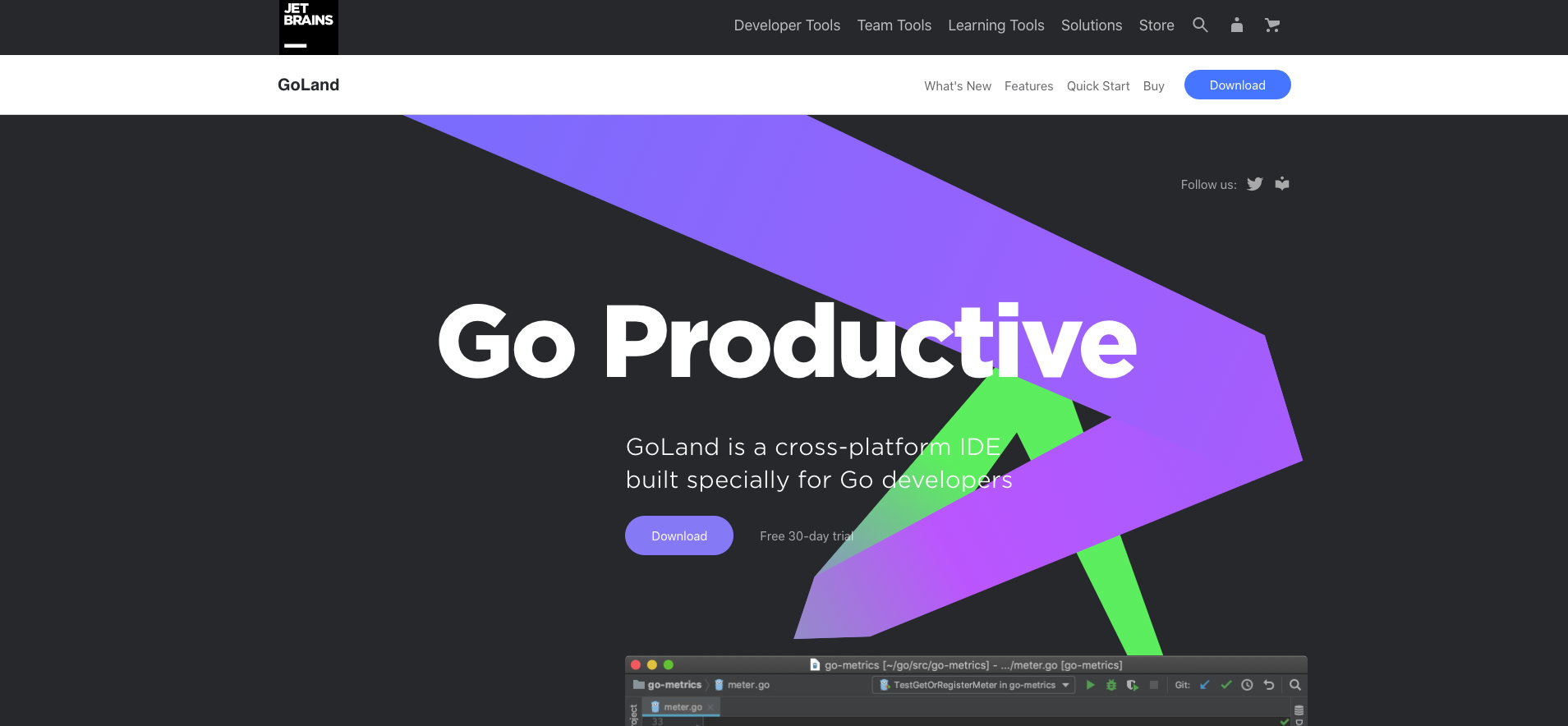Go to Buy page
Viewport: 1568px width, 726px height.
point(1154,86)
